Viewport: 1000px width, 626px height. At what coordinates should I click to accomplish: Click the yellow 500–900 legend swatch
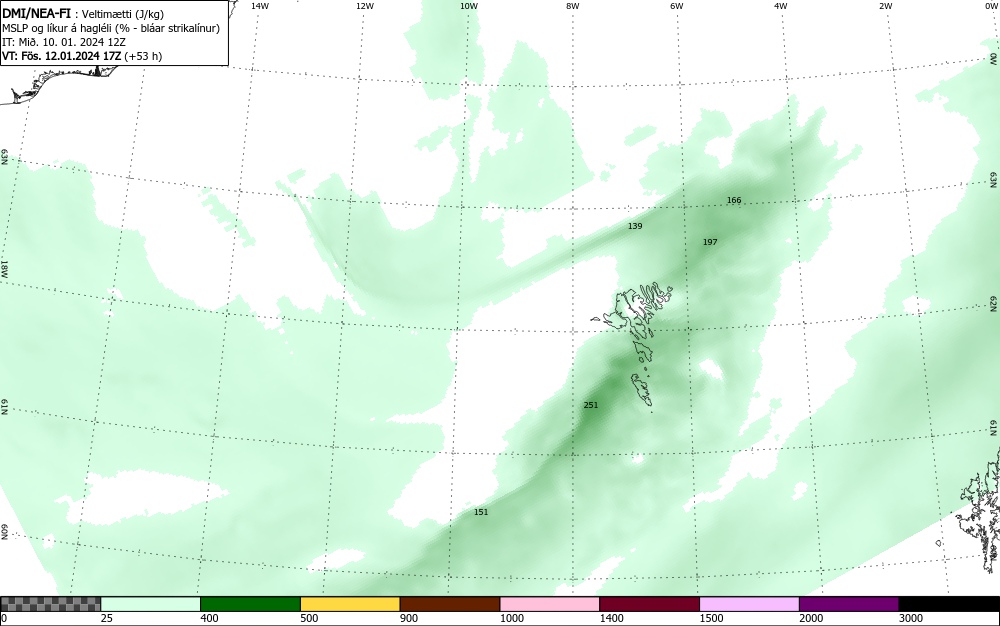[350, 604]
